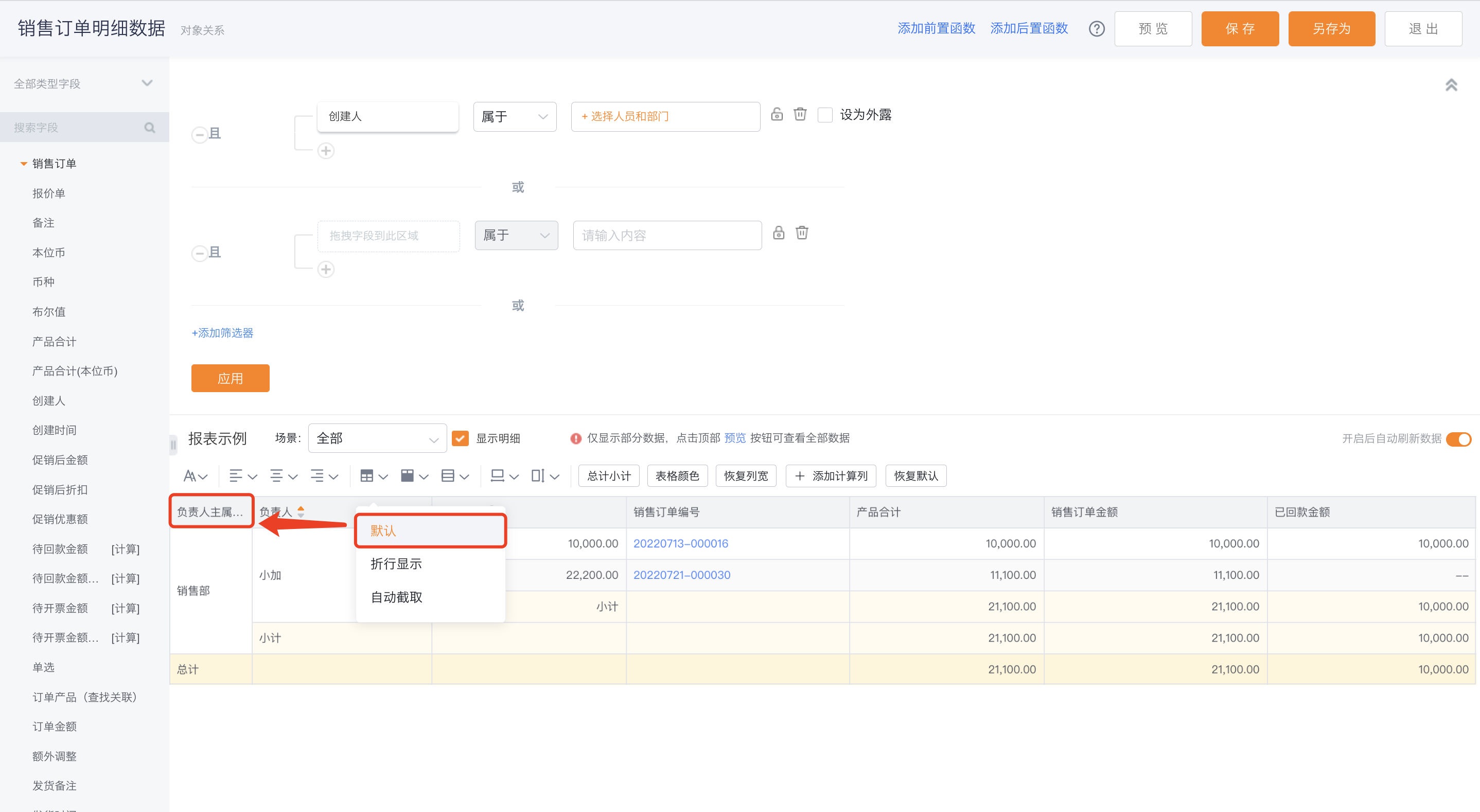
Task: Click the orange 应用 button
Action: (231, 378)
